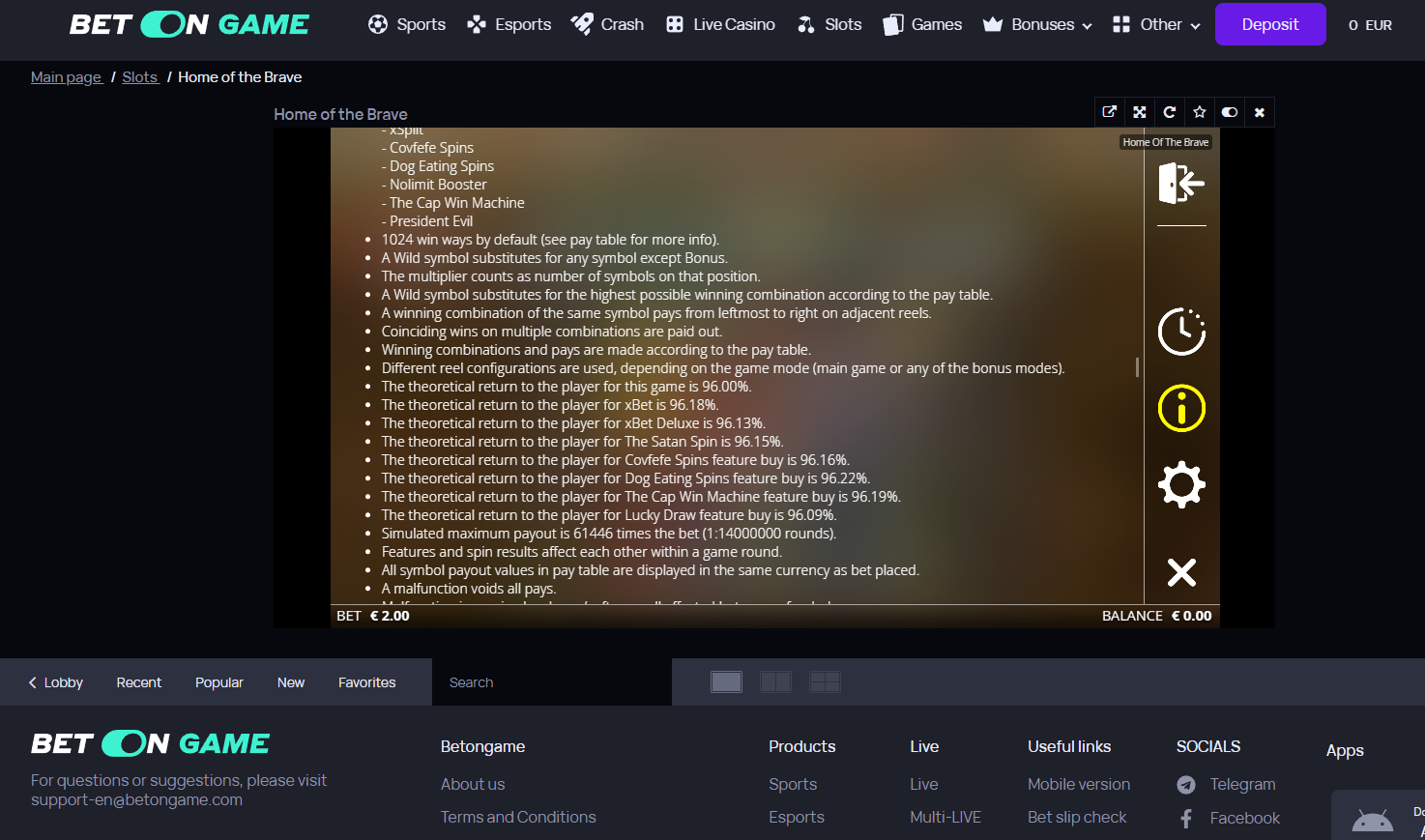Viewport: 1425px width, 840px height.
Task: Click the Telegram paper-plane icon
Action: click(x=1186, y=785)
